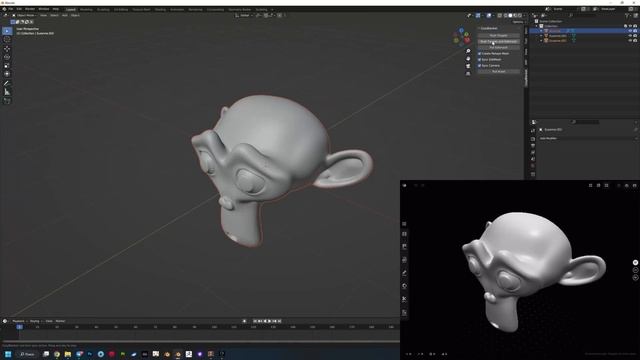Hide Suzanne.001 in viewport via eye icon

pos(630,36)
